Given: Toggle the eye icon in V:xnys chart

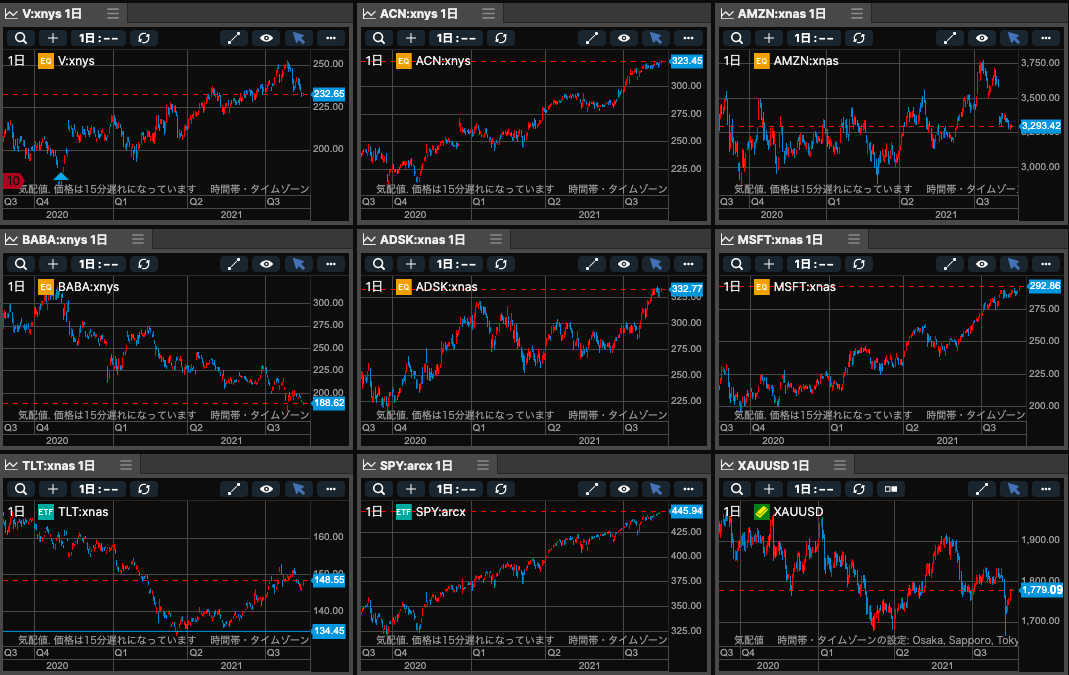Looking at the screenshot, I should tap(267, 38).
